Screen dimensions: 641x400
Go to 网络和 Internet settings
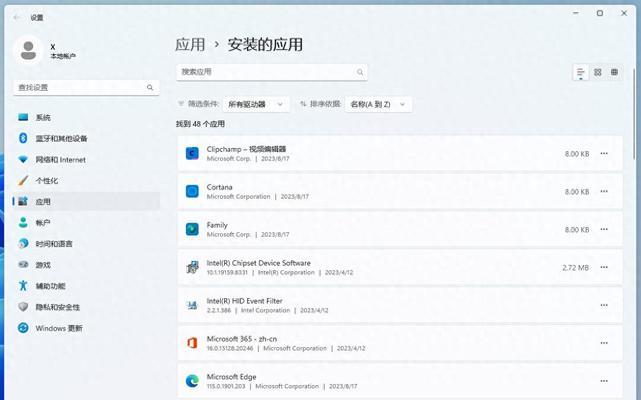[x=86, y=160]
